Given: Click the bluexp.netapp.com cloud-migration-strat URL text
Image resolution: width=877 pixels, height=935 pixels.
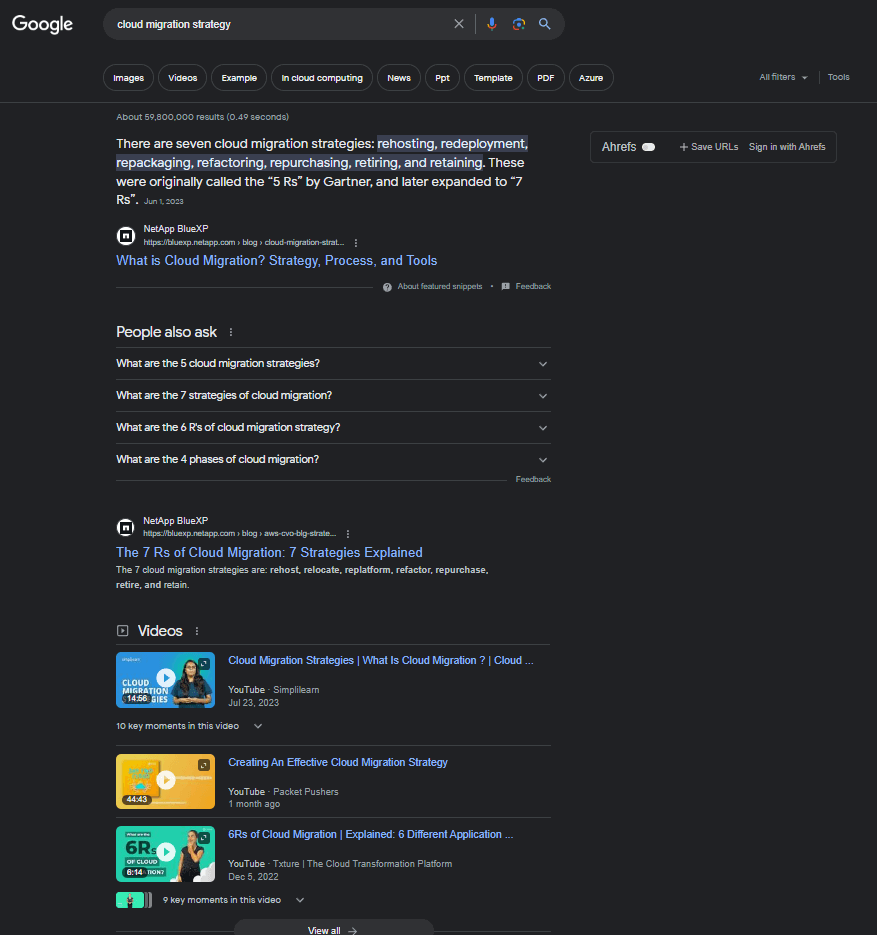Looking at the screenshot, I should click(x=244, y=243).
